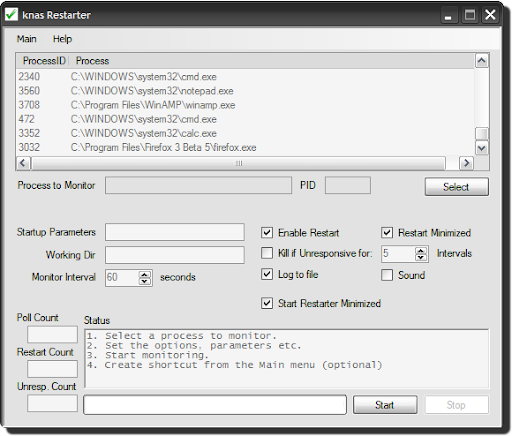Click the PID field
The height and width of the screenshot is (436, 512).
point(348,185)
